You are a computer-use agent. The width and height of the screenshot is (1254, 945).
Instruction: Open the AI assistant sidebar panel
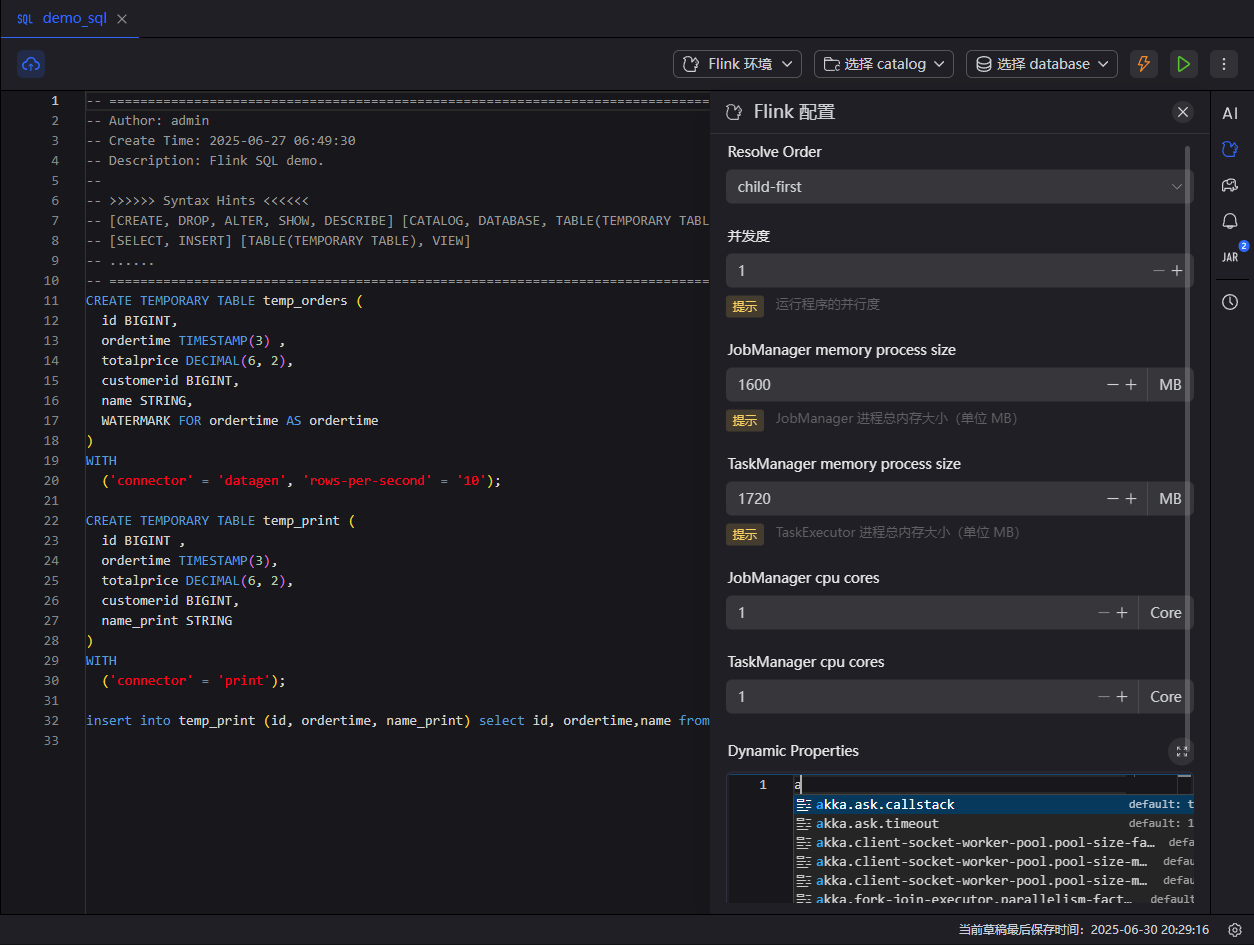1230,113
